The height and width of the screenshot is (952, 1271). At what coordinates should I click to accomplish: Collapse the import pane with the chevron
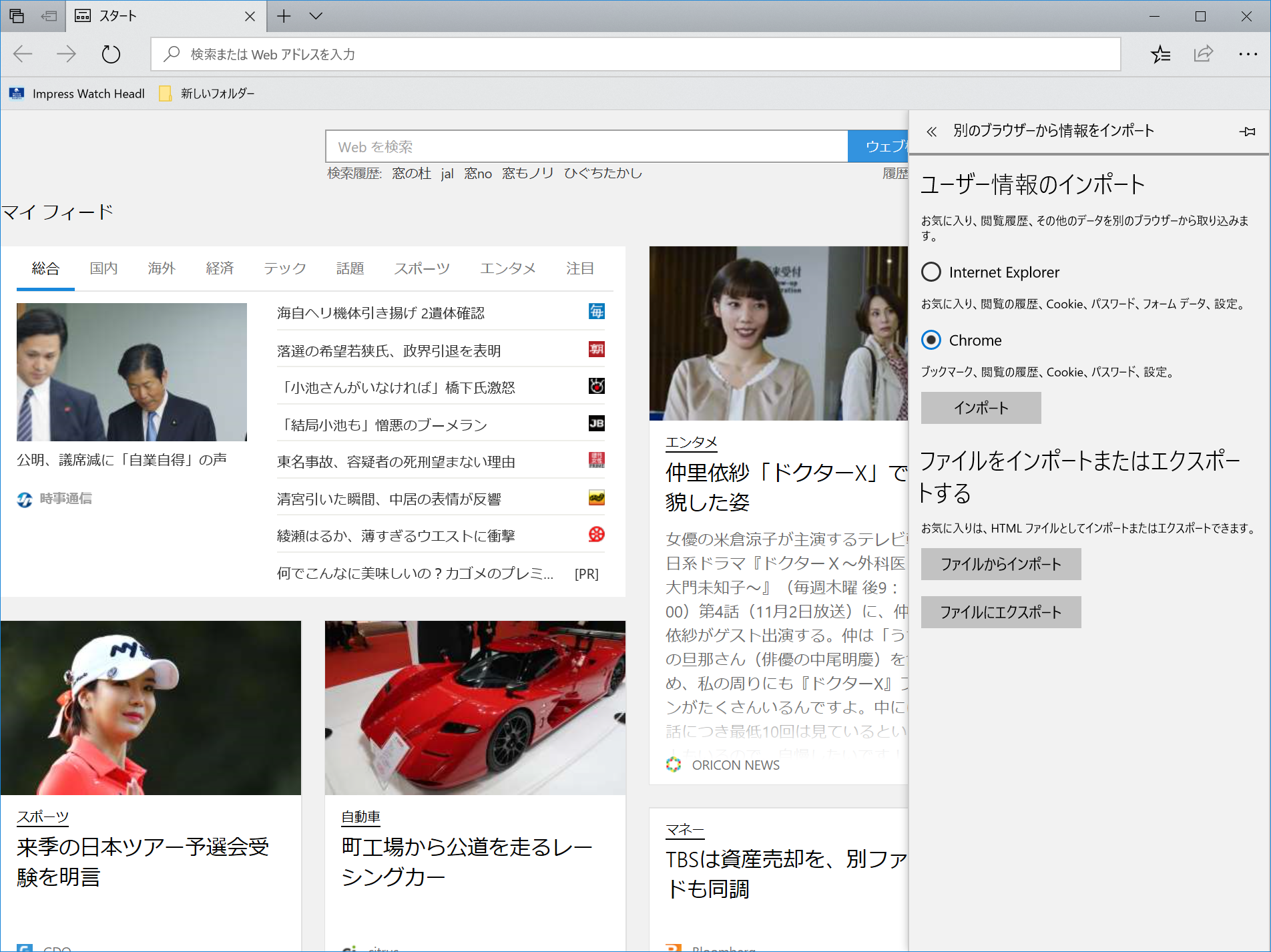[x=931, y=131]
